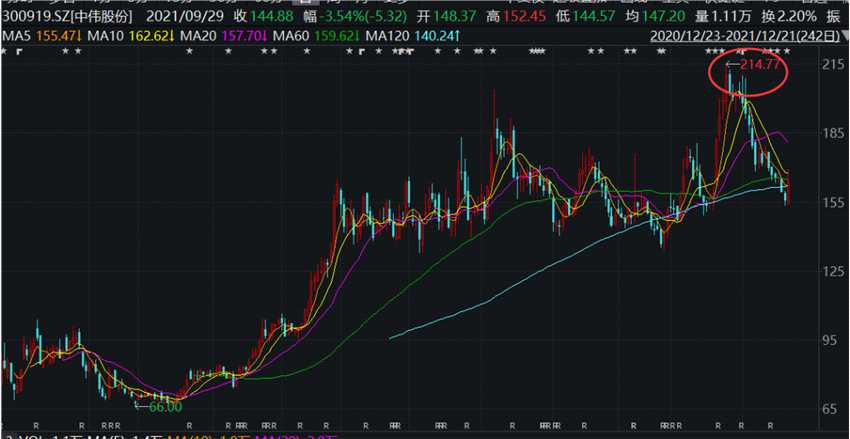Select the day low price 144.57
The height and width of the screenshot is (439, 850).
(x=594, y=17)
